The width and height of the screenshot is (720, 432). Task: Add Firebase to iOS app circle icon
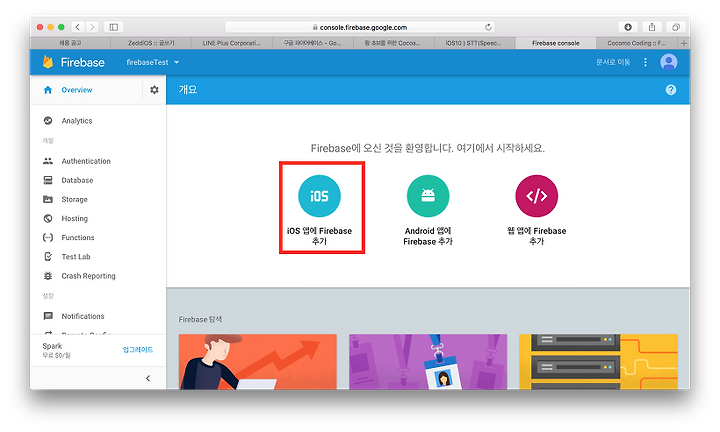319,196
